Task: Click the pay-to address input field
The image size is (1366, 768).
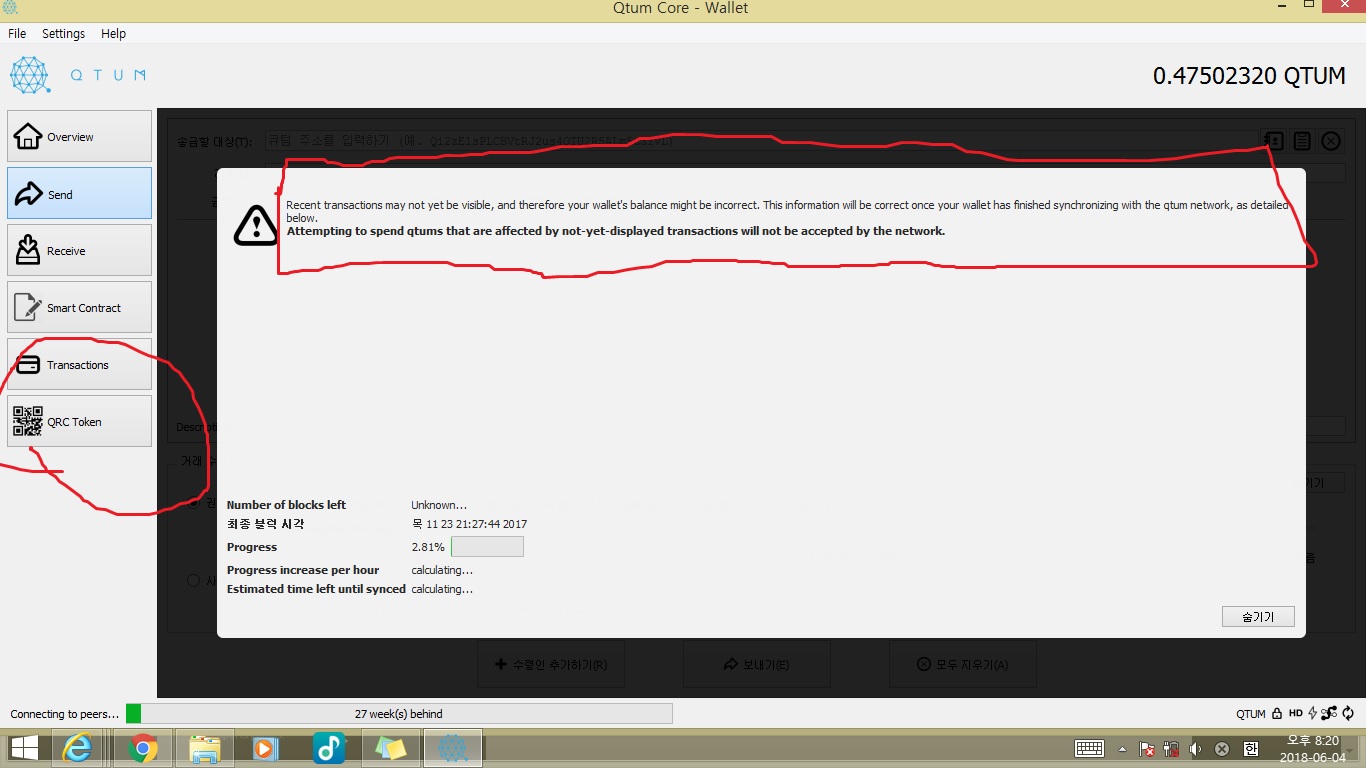Action: [761, 141]
